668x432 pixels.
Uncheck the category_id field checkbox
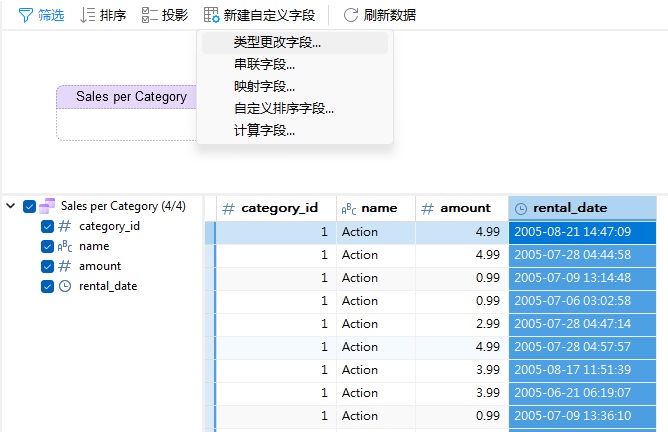47,226
